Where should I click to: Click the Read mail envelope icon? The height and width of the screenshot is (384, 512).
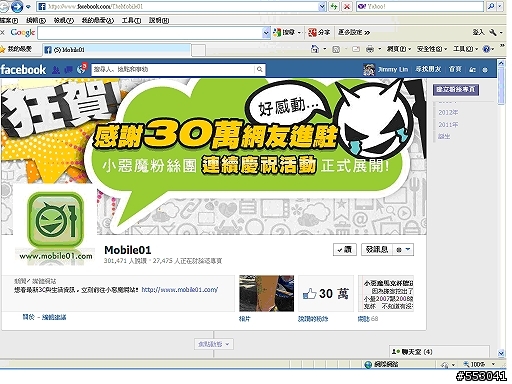pos(356,50)
